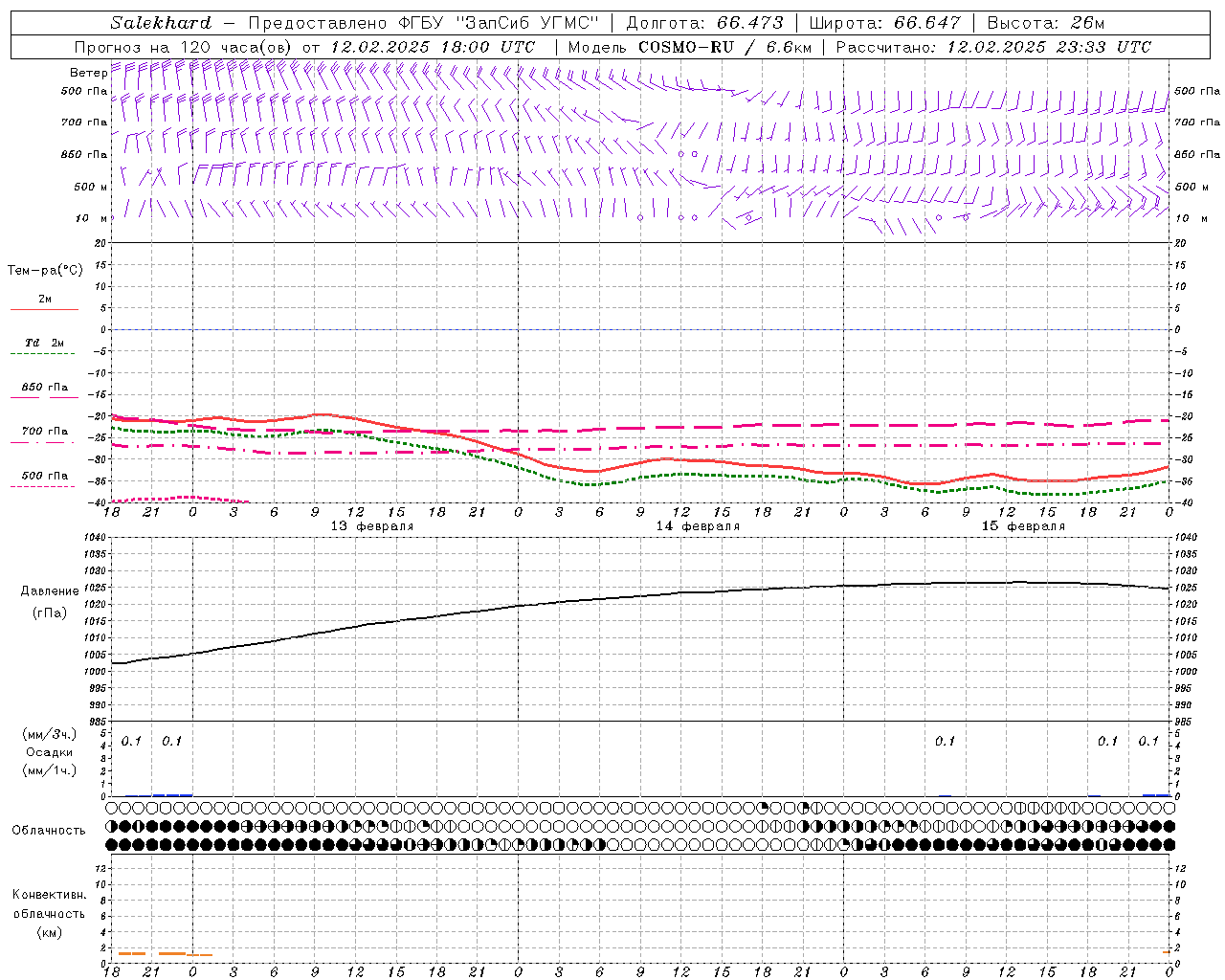
Task: Click the Ветер wind panel label
Action: pyautogui.click(x=88, y=73)
